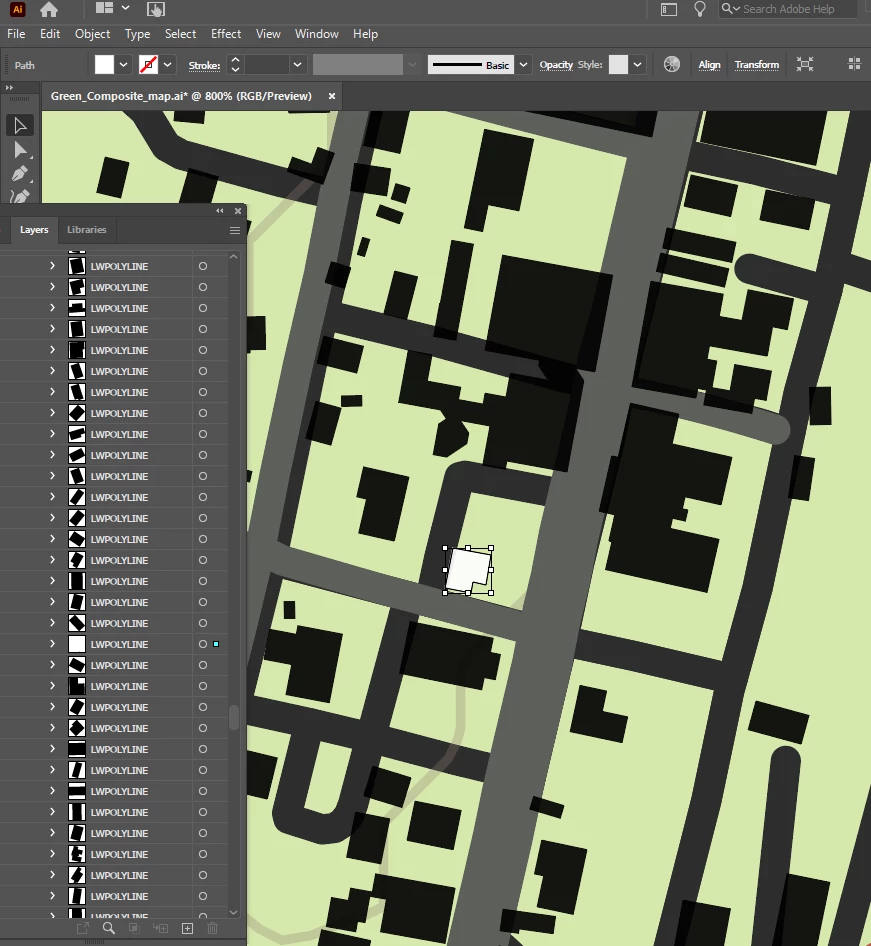The width and height of the screenshot is (871, 946).
Task: Open the Align panel link
Action: (709, 65)
